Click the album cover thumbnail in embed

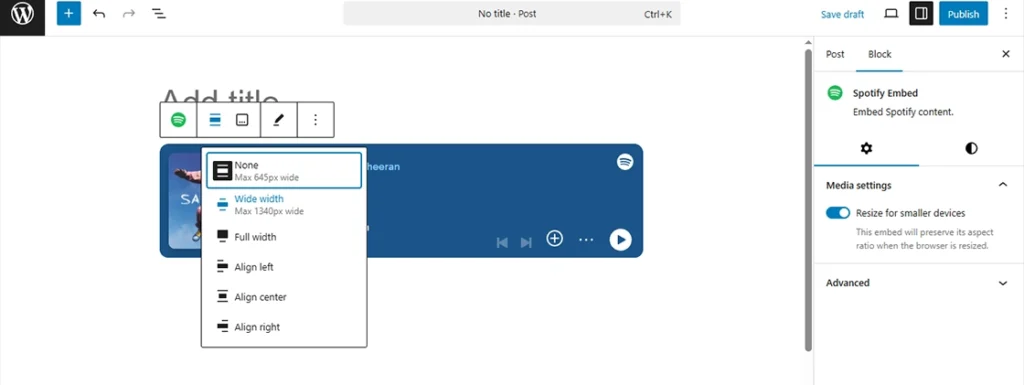[x=185, y=201]
